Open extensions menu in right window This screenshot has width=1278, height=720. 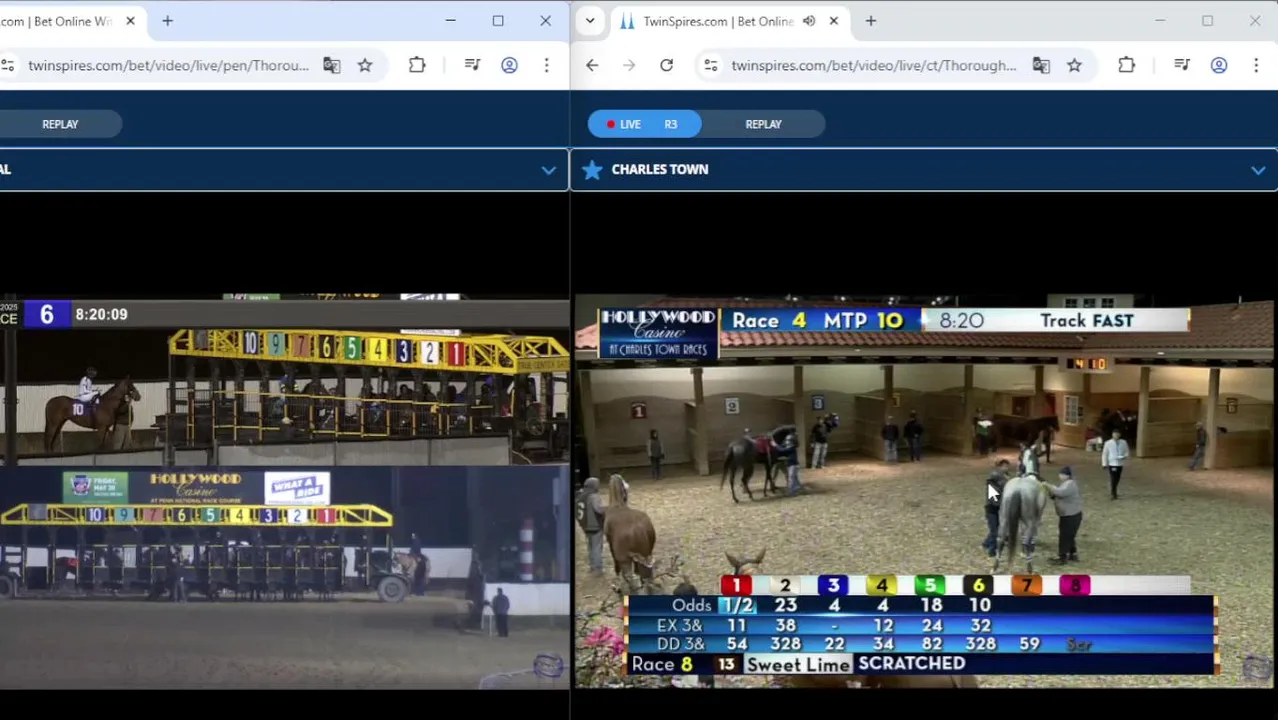coord(1126,65)
